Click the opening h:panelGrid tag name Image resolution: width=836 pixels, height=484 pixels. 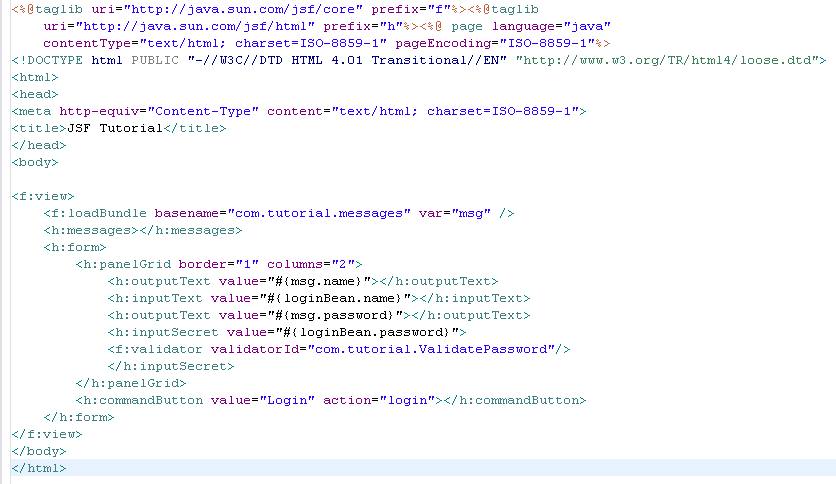127,265
